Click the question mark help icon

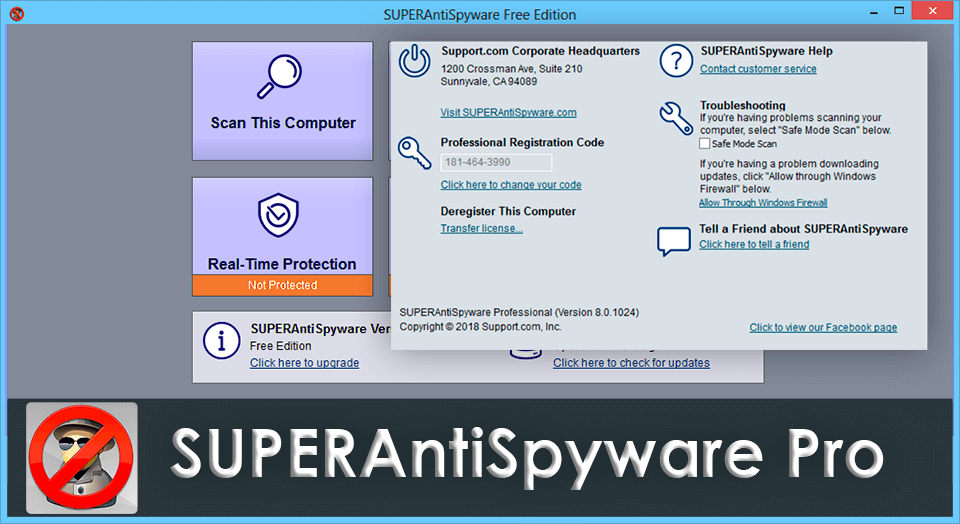(x=676, y=61)
